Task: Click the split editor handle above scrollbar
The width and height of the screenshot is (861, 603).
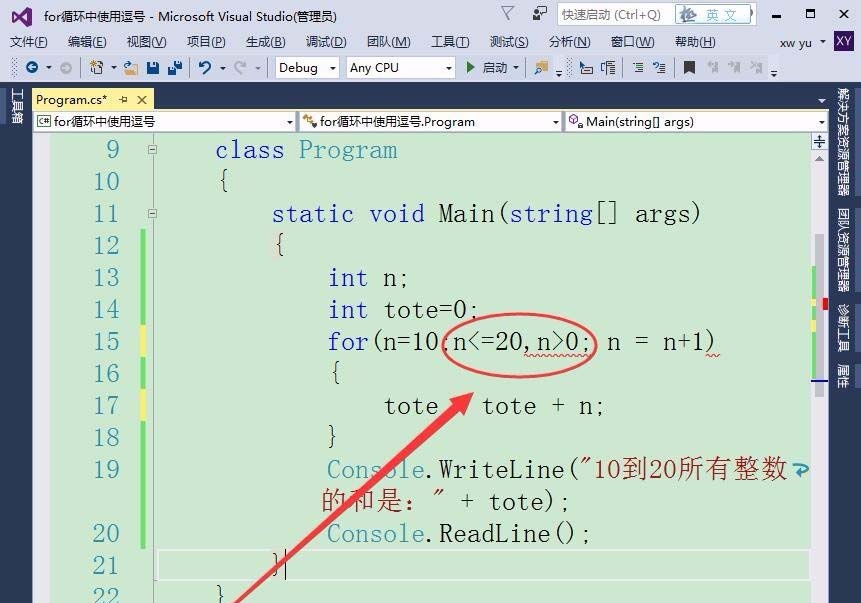Action: pos(819,142)
